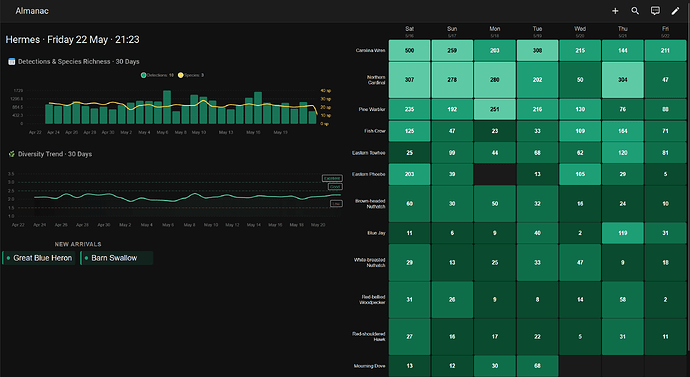Click the plus add icon in header
Viewport: 690px width, 377px height.
click(x=615, y=11)
